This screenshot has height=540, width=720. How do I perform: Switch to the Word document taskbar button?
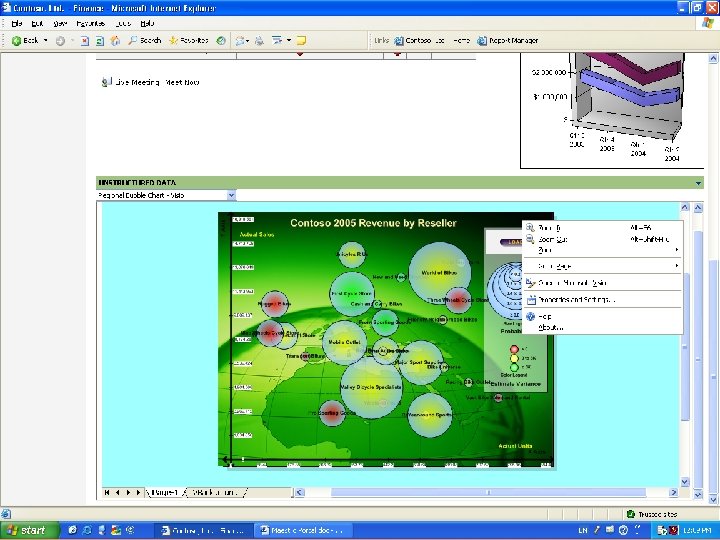point(303,531)
